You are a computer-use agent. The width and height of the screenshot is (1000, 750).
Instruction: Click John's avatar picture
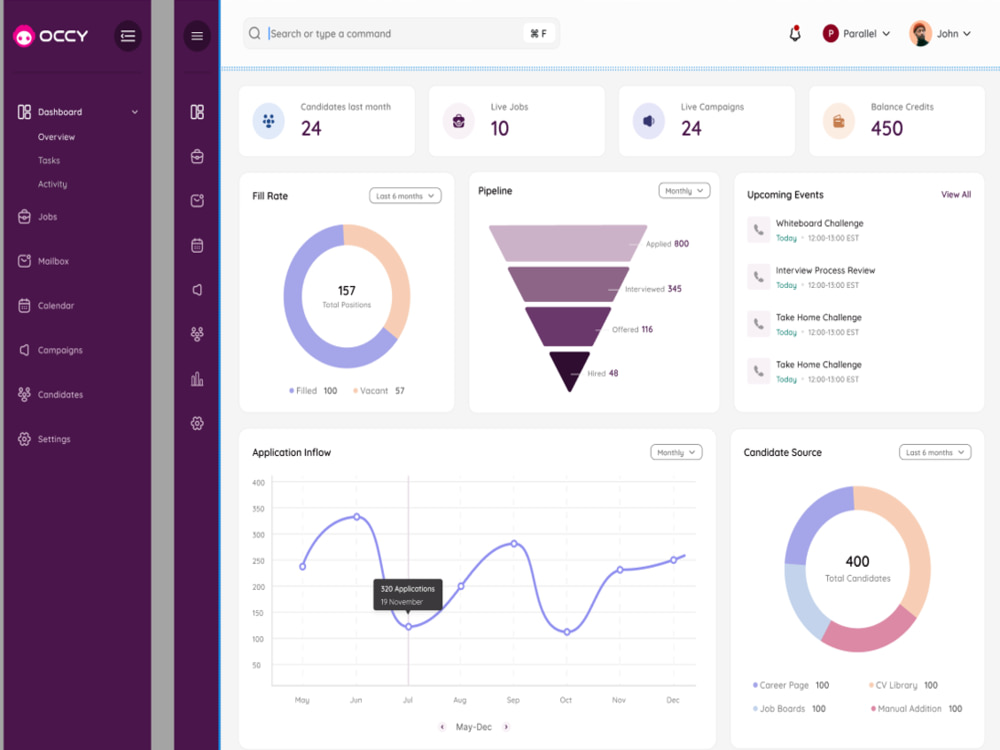point(920,34)
